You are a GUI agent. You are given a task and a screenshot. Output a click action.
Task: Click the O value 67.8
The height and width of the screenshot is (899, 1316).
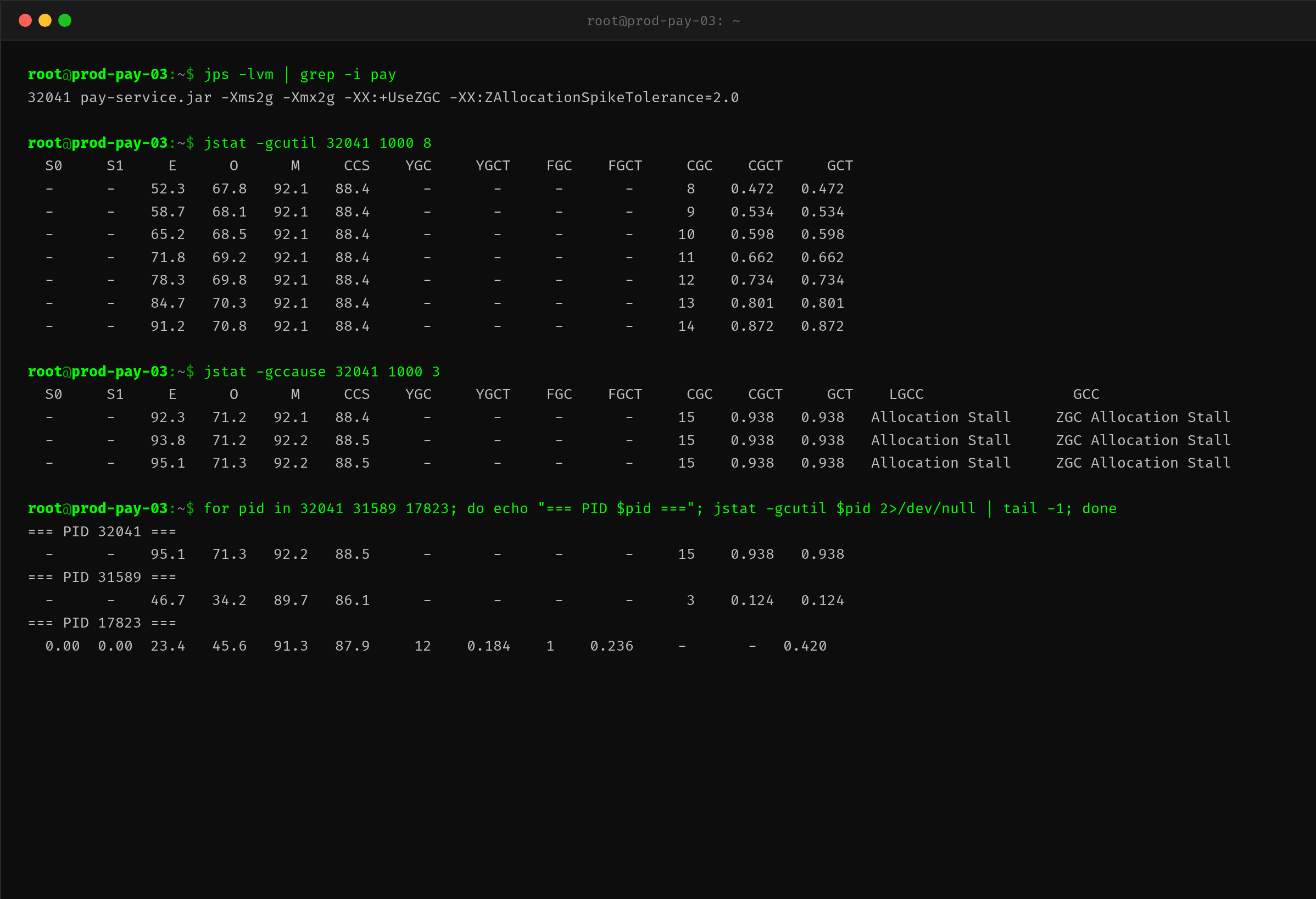(230, 188)
